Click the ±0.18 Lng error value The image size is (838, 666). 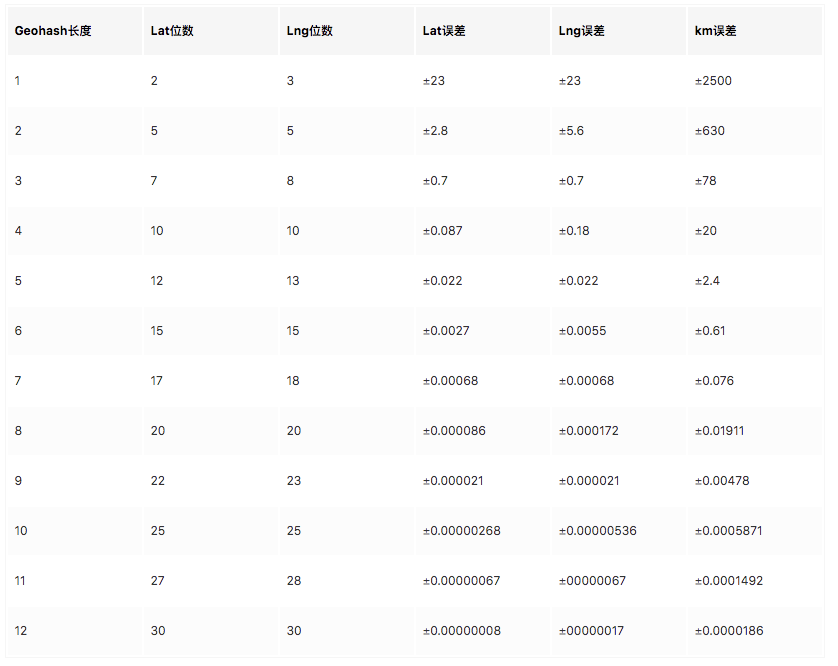click(574, 231)
